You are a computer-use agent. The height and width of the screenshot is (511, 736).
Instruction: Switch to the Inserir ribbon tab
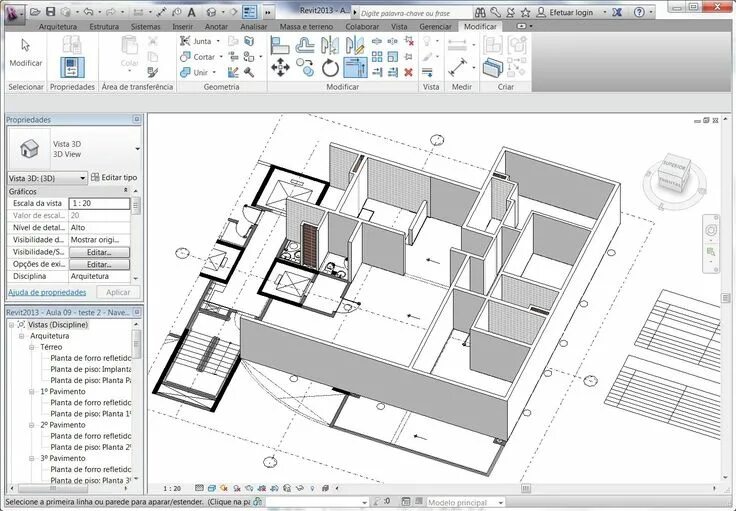coord(183,27)
